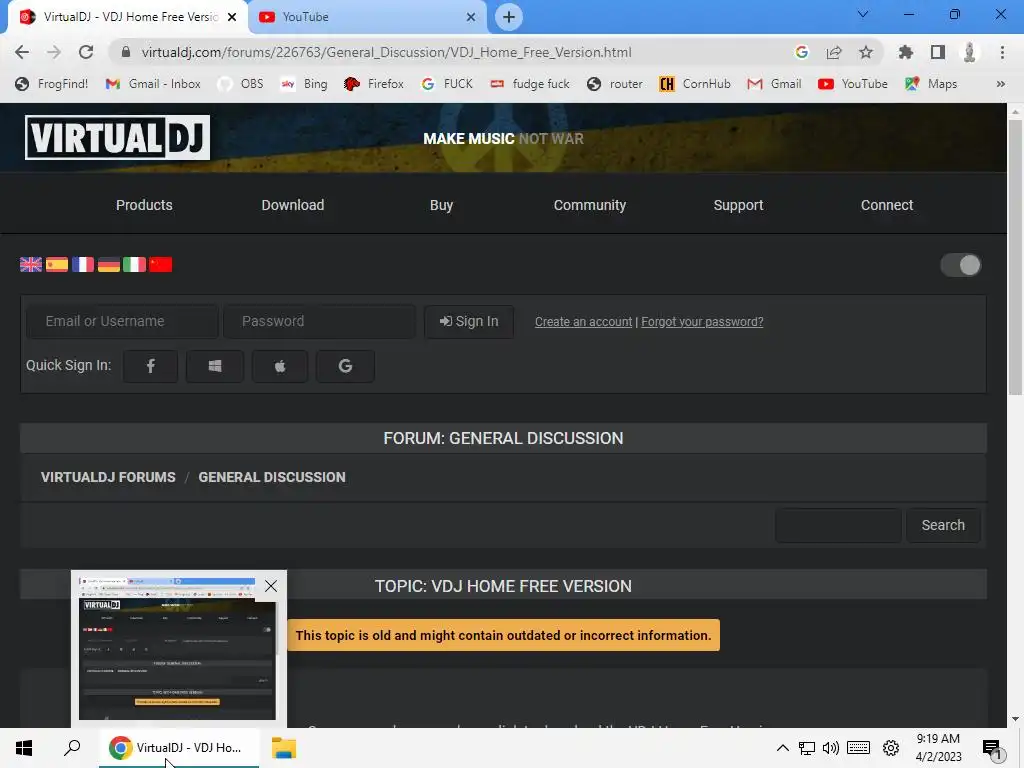The width and height of the screenshot is (1024, 768).
Task: Focus the Password field
Action: point(319,321)
